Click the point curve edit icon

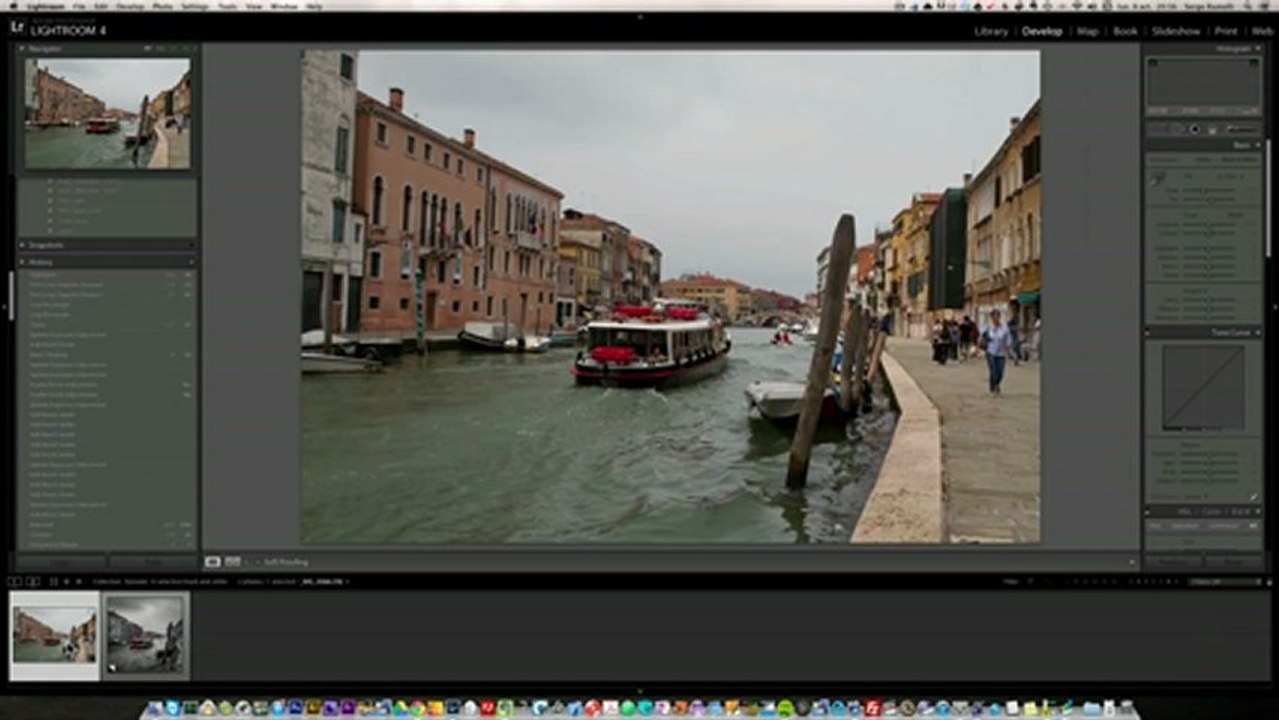click(1253, 497)
